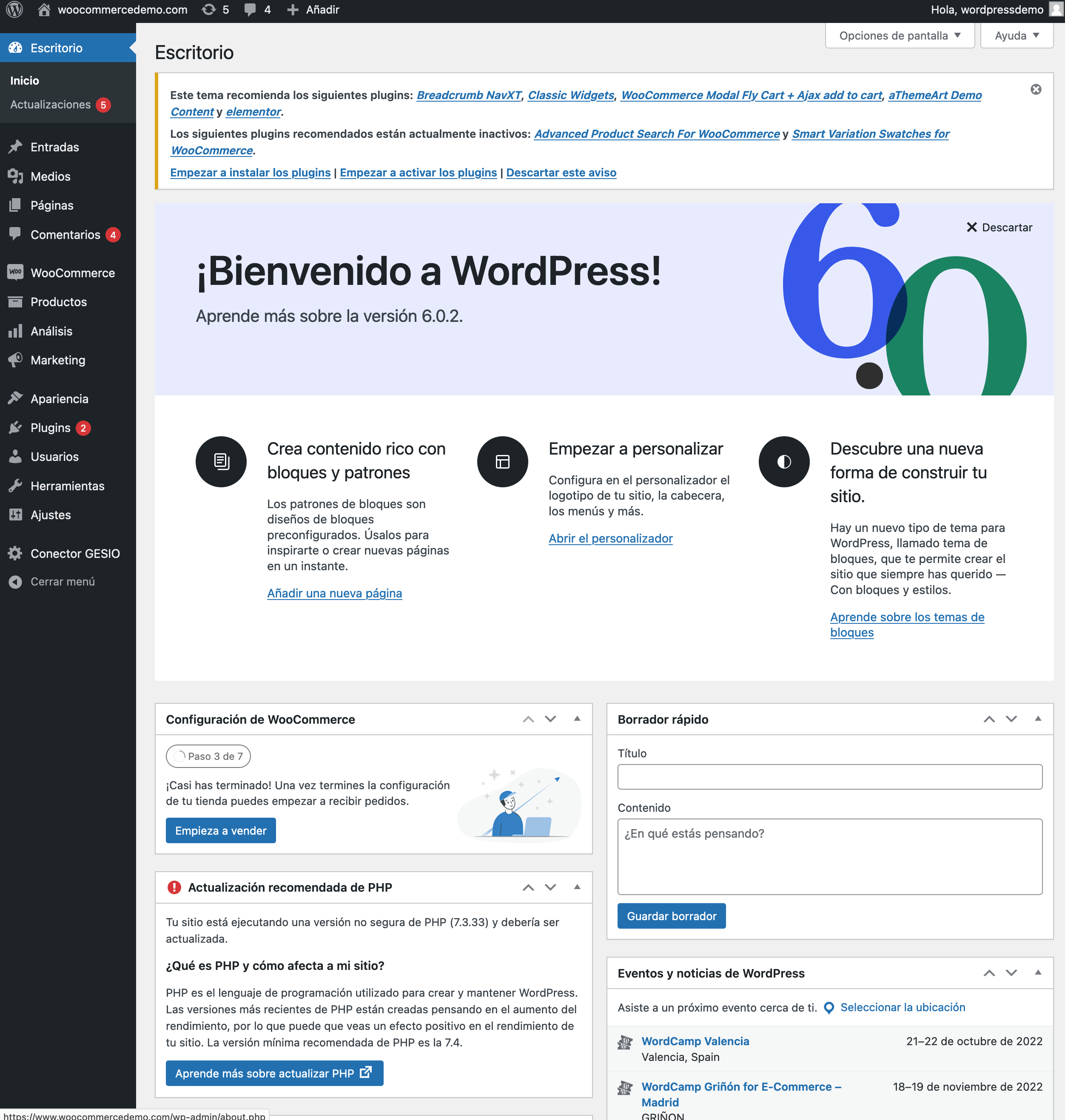Screen dimensions: 1065x1120
Task: Click the Paso 3 de 7 progress indicator
Action: (208, 756)
